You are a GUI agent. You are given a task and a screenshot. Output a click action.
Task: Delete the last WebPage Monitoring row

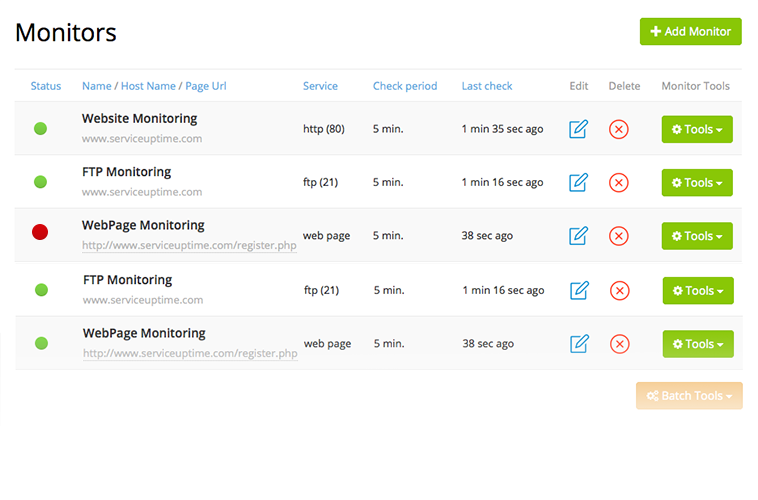(620, 344)
